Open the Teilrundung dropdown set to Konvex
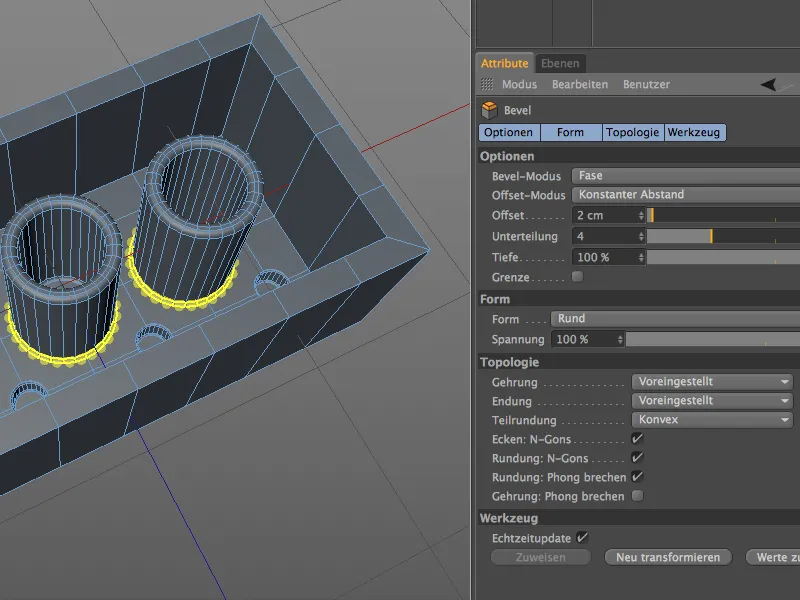The width and height of the screenshot is (800, 600). (x=712, y=420)
